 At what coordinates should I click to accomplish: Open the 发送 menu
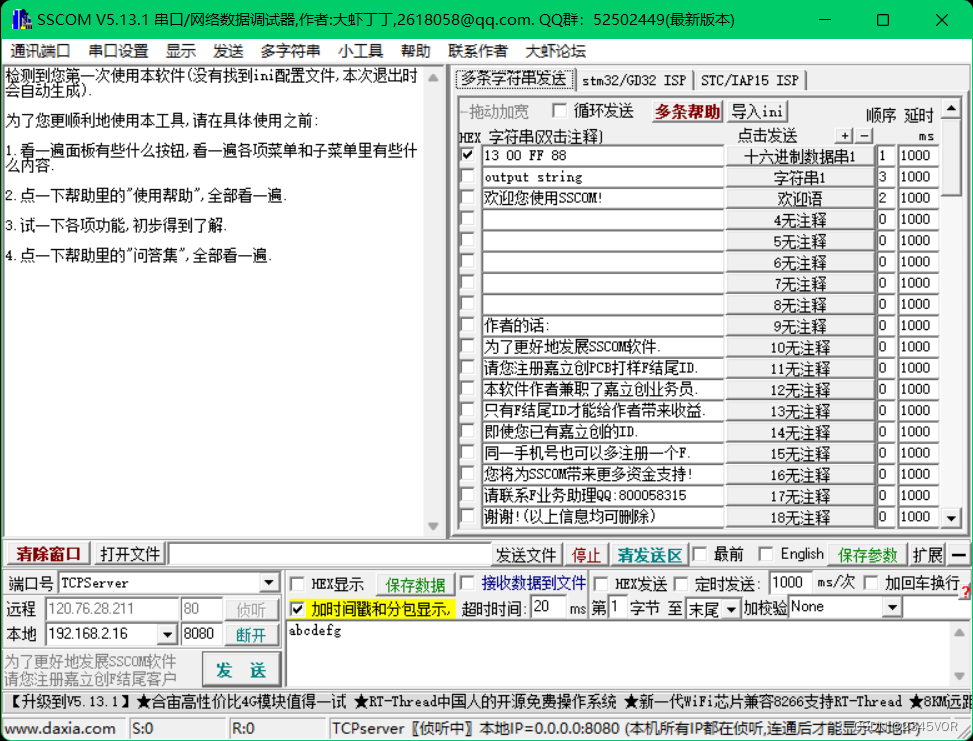(228, 51)
